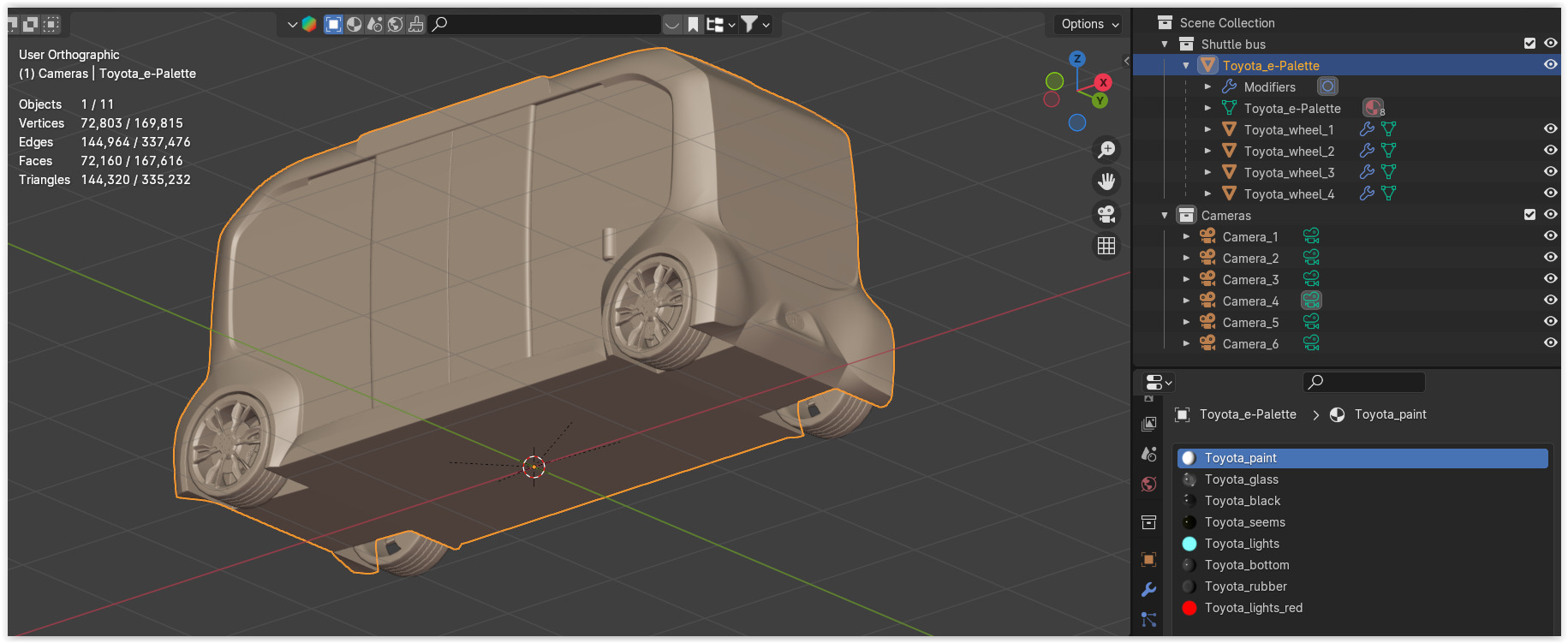The width and height of the screenshot is (1568, 643).
Task: Hide Toyota_wheel_4 with its eye icon
Action: (1551, 193)
